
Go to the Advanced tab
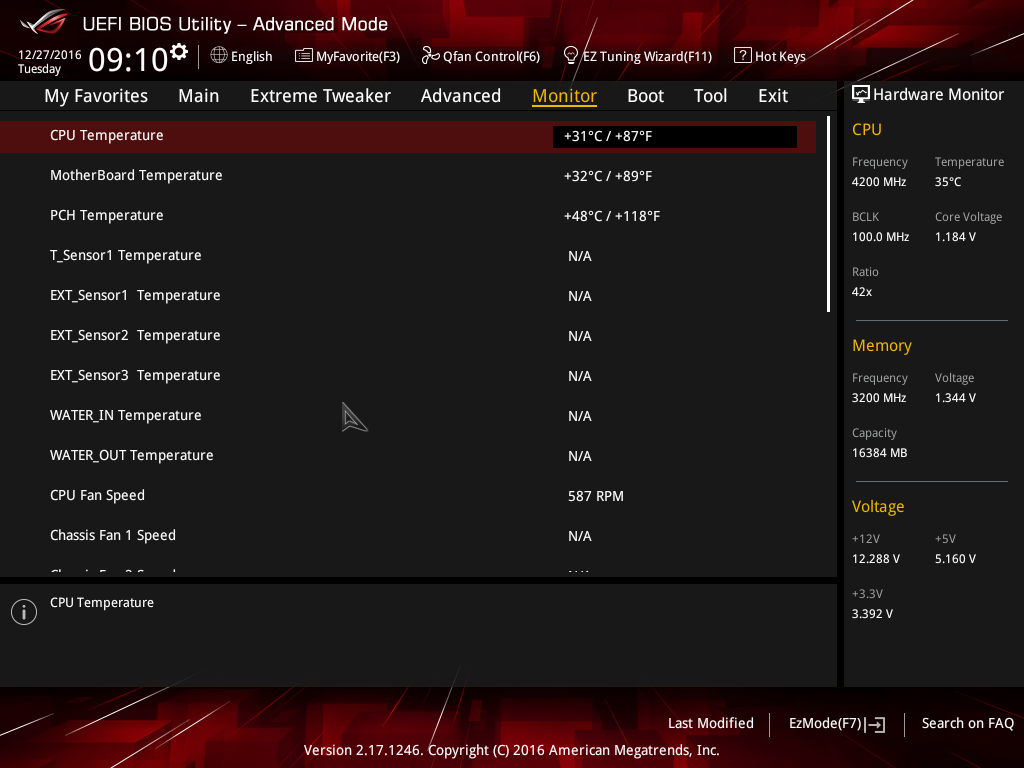point(461,96)
